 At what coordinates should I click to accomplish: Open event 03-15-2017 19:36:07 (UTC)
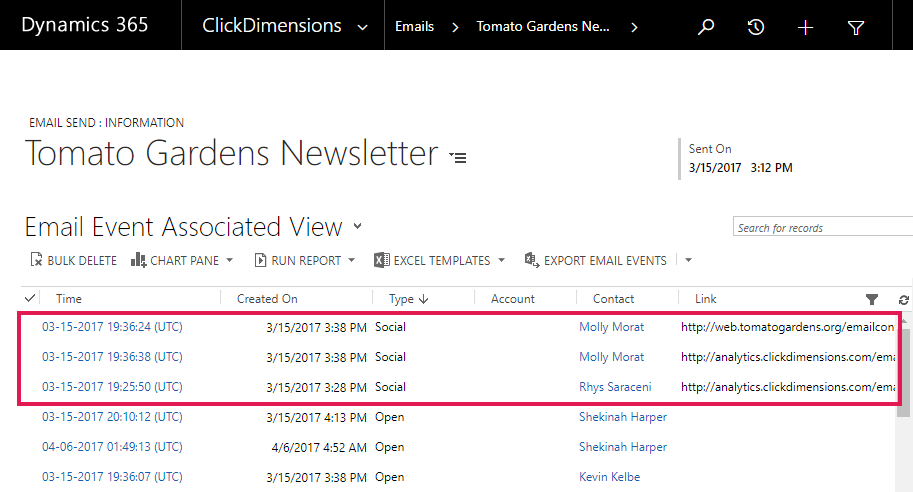112,477
